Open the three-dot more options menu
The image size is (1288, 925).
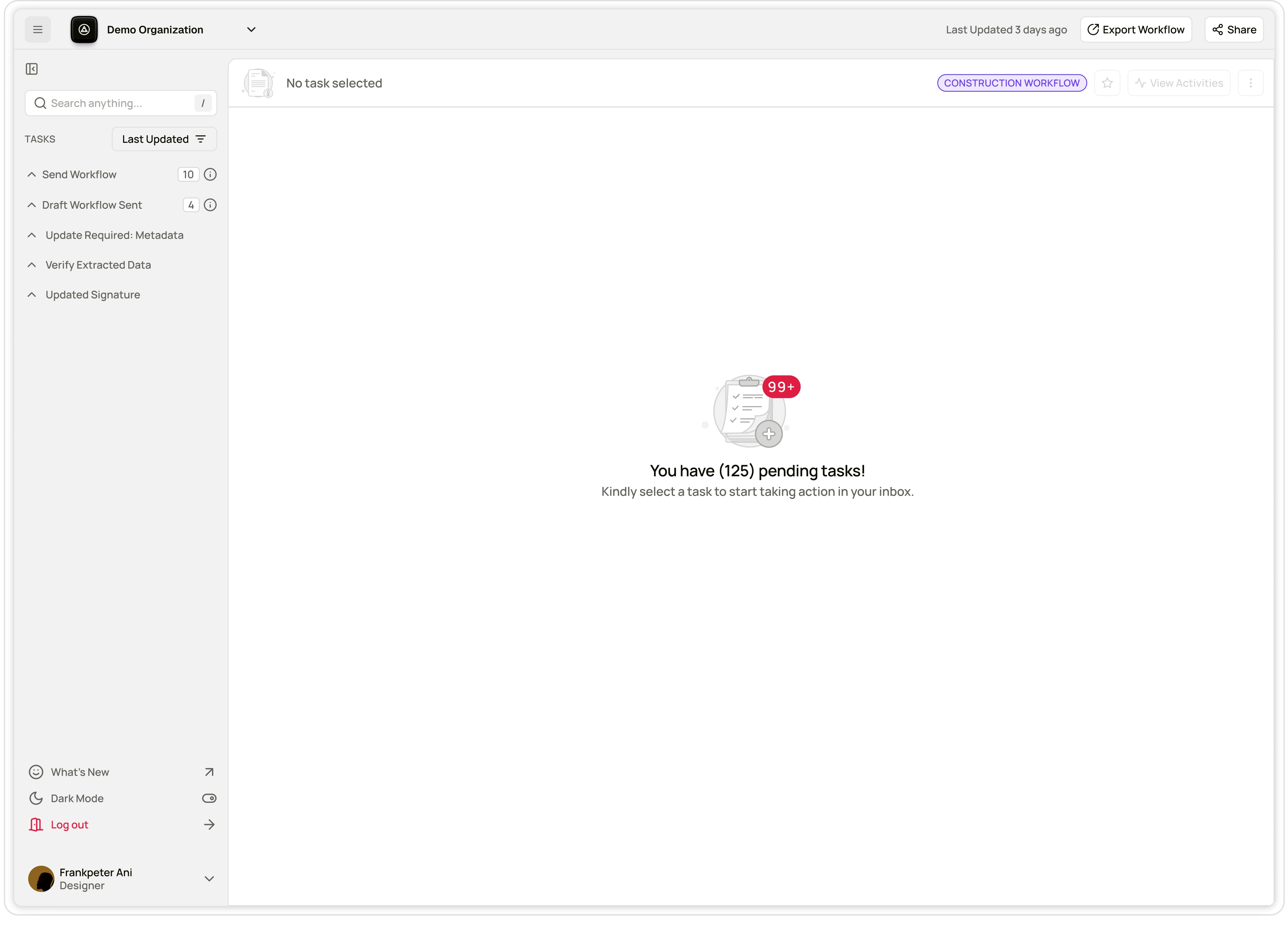1250,83
